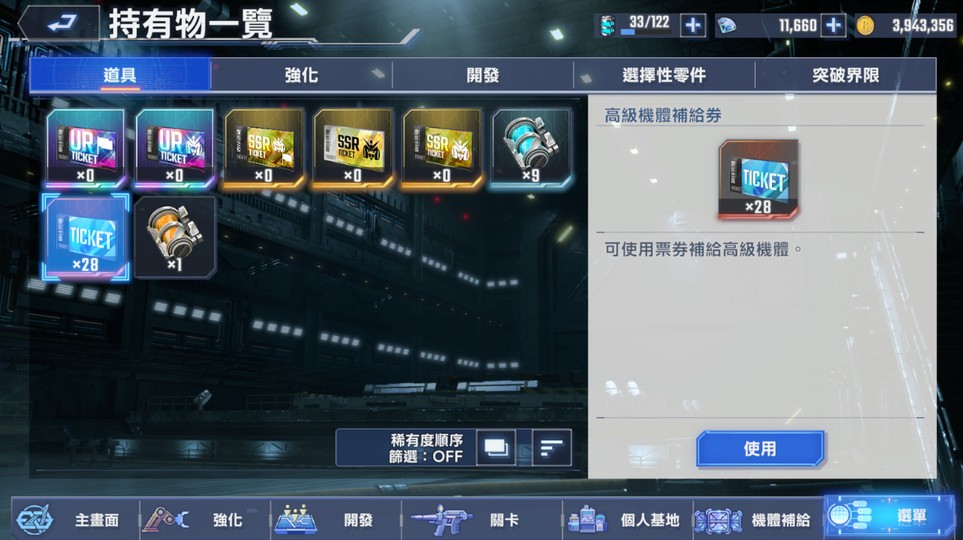
Task: Select the first UR ticket with flag icon
Action: (x=86, y=148)
